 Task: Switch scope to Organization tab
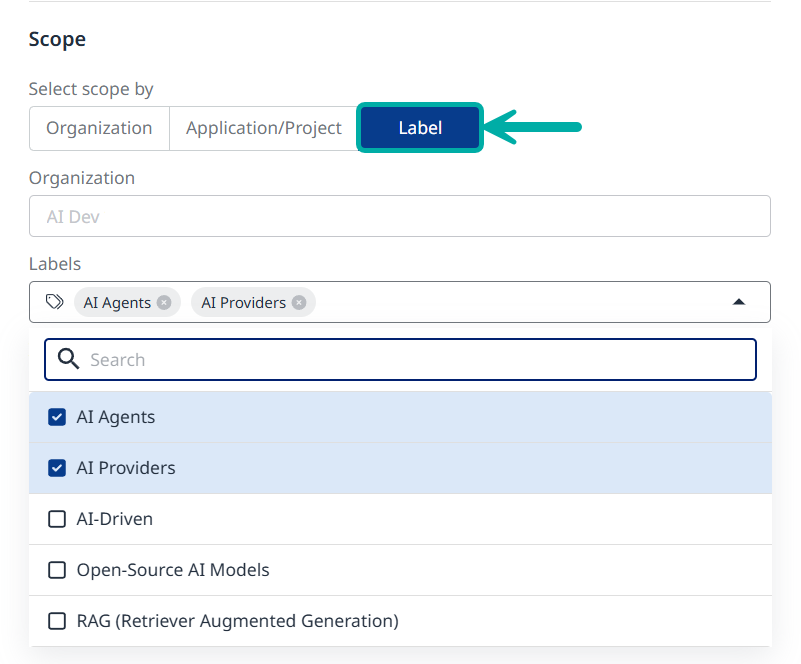[99, 128]
